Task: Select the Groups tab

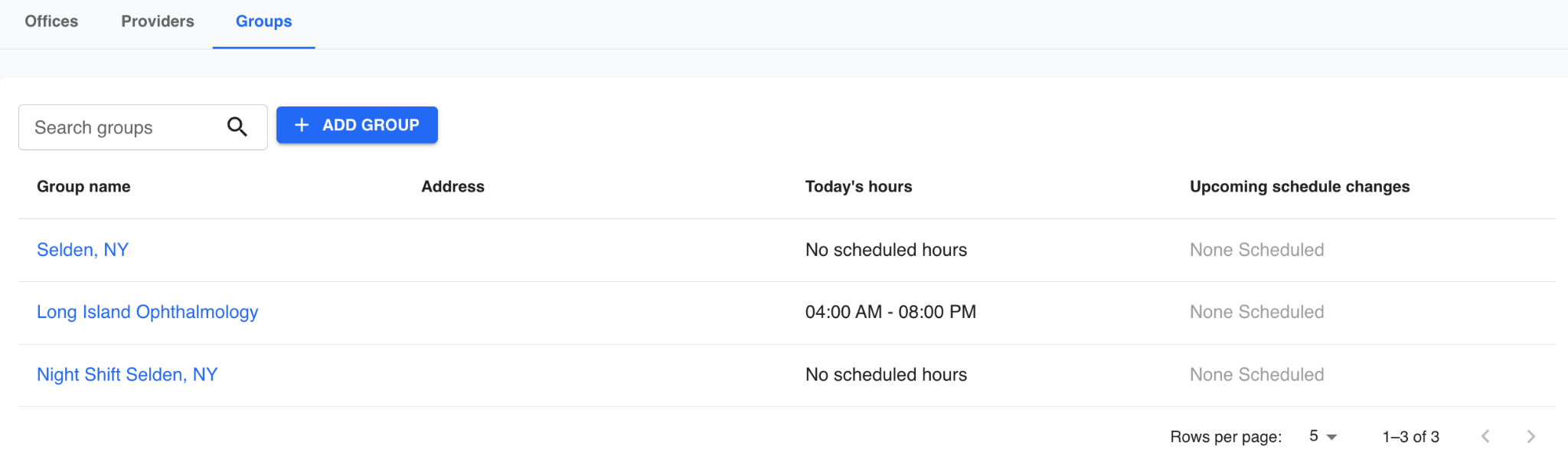Action: pyautogui.click(x=263, y=21)
